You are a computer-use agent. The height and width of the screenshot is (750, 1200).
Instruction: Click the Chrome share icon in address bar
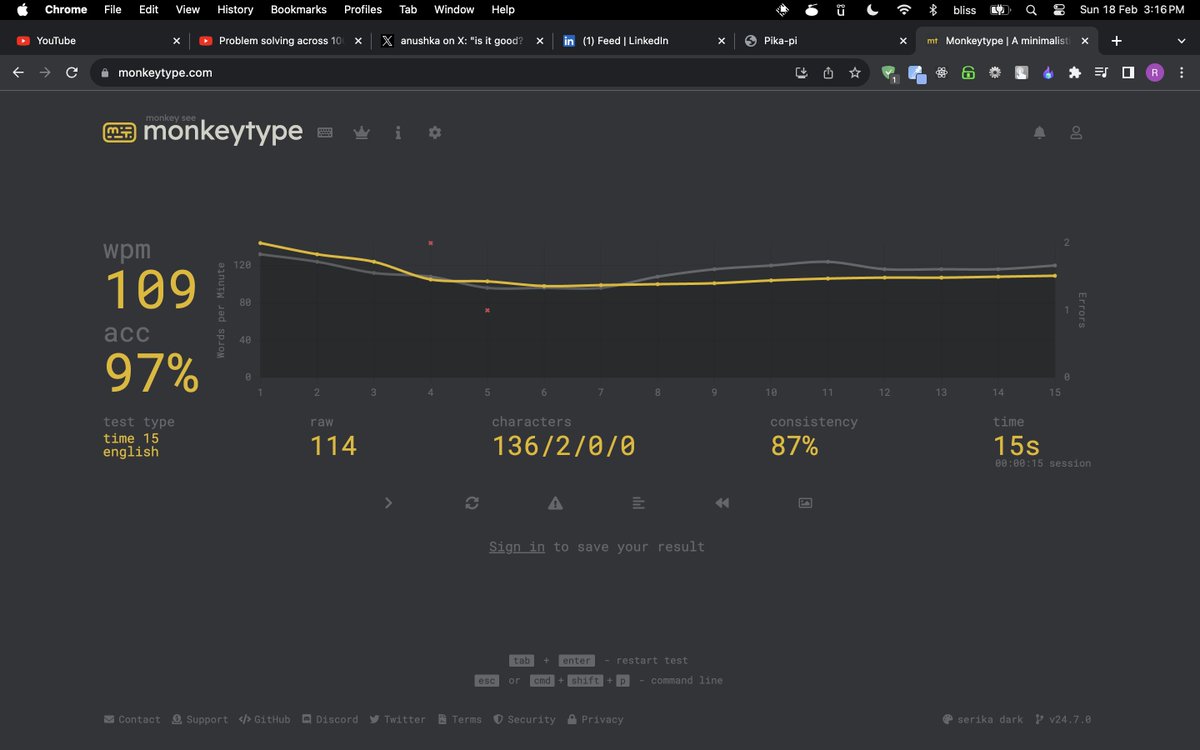click(x=828, y=72)
